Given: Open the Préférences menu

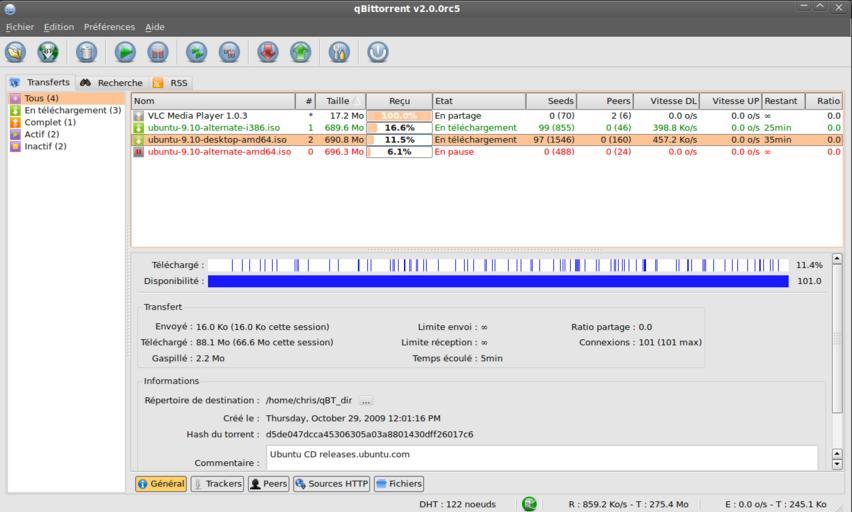Looking at the screenshot, I should [109, 27].
